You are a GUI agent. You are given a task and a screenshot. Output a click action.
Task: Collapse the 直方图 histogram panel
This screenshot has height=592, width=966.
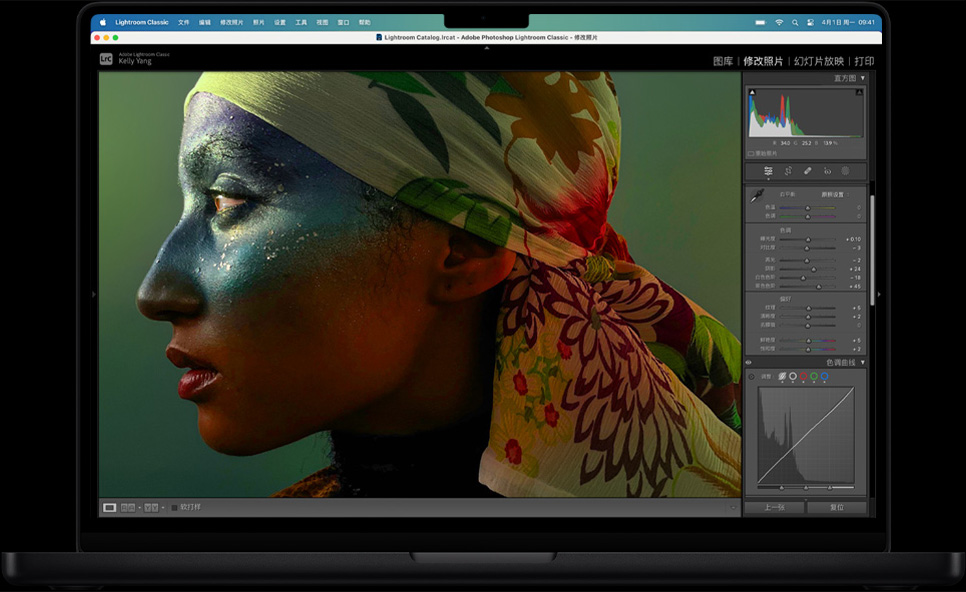click(863, 78)
